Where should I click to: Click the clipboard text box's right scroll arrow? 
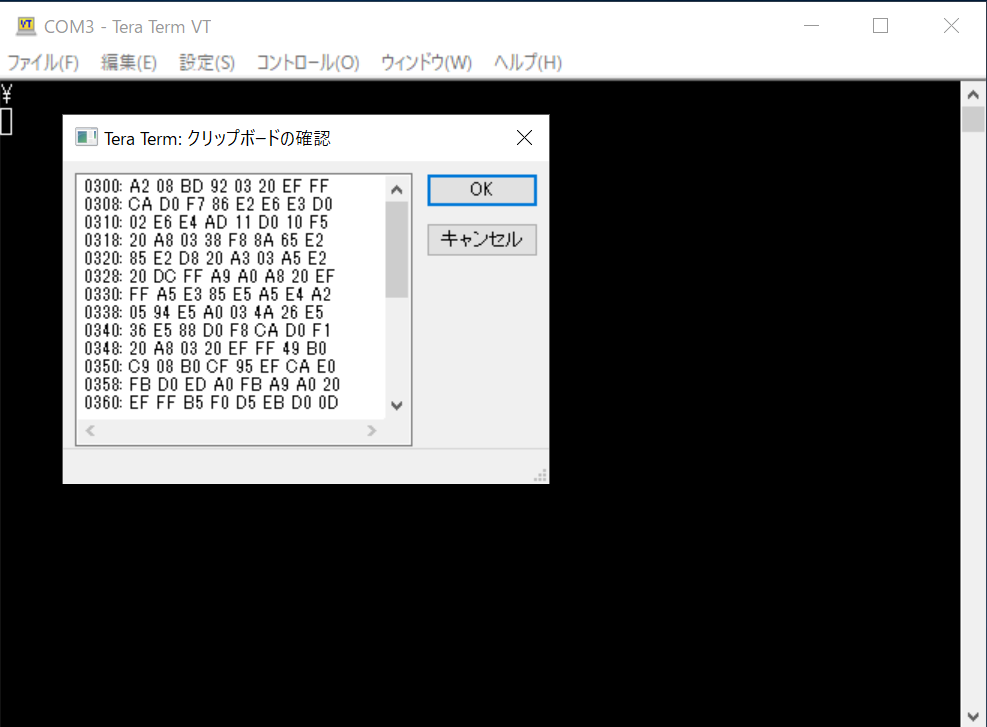tap(372, 431)
